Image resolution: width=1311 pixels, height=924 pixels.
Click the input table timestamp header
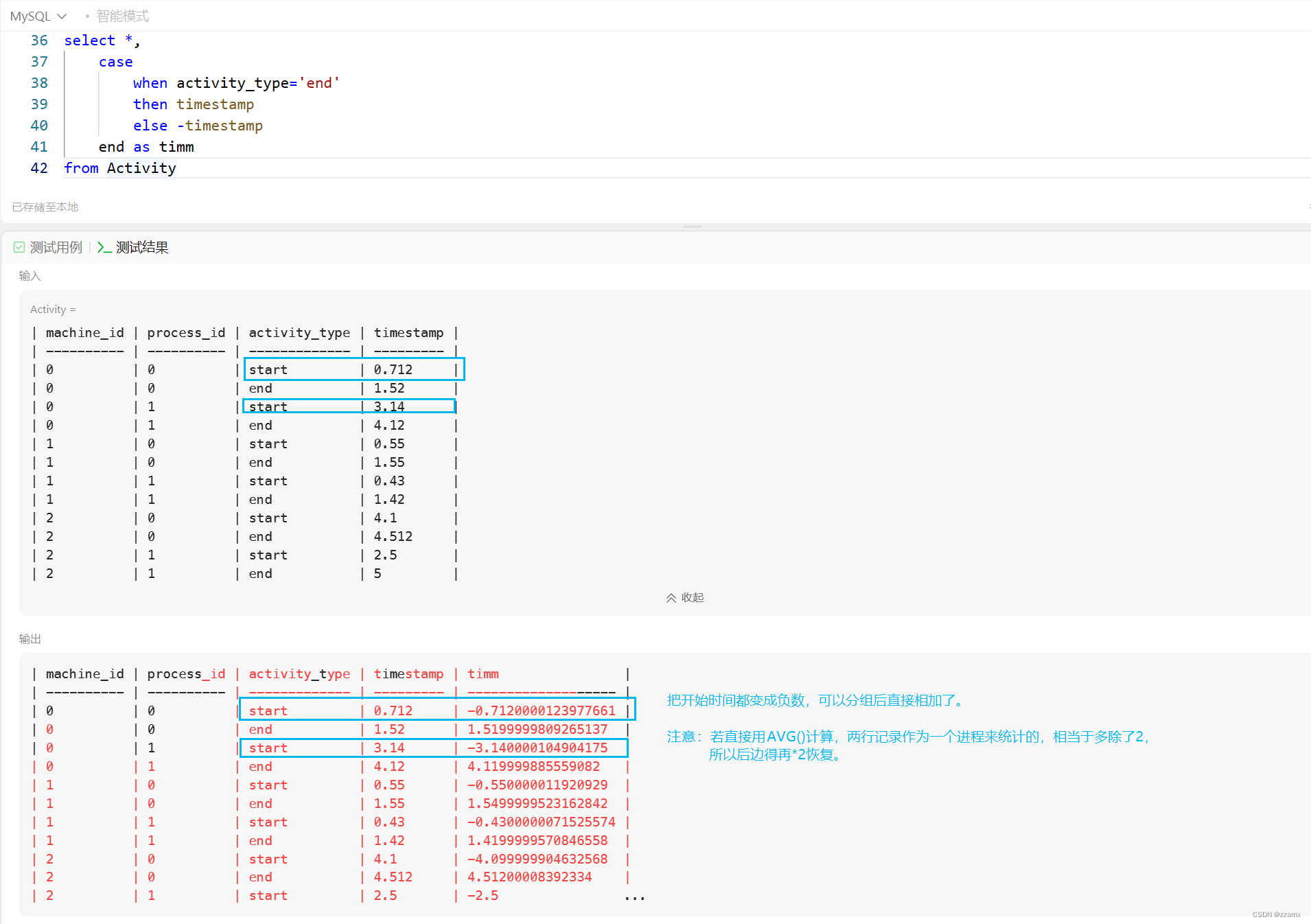coord(408,333)
